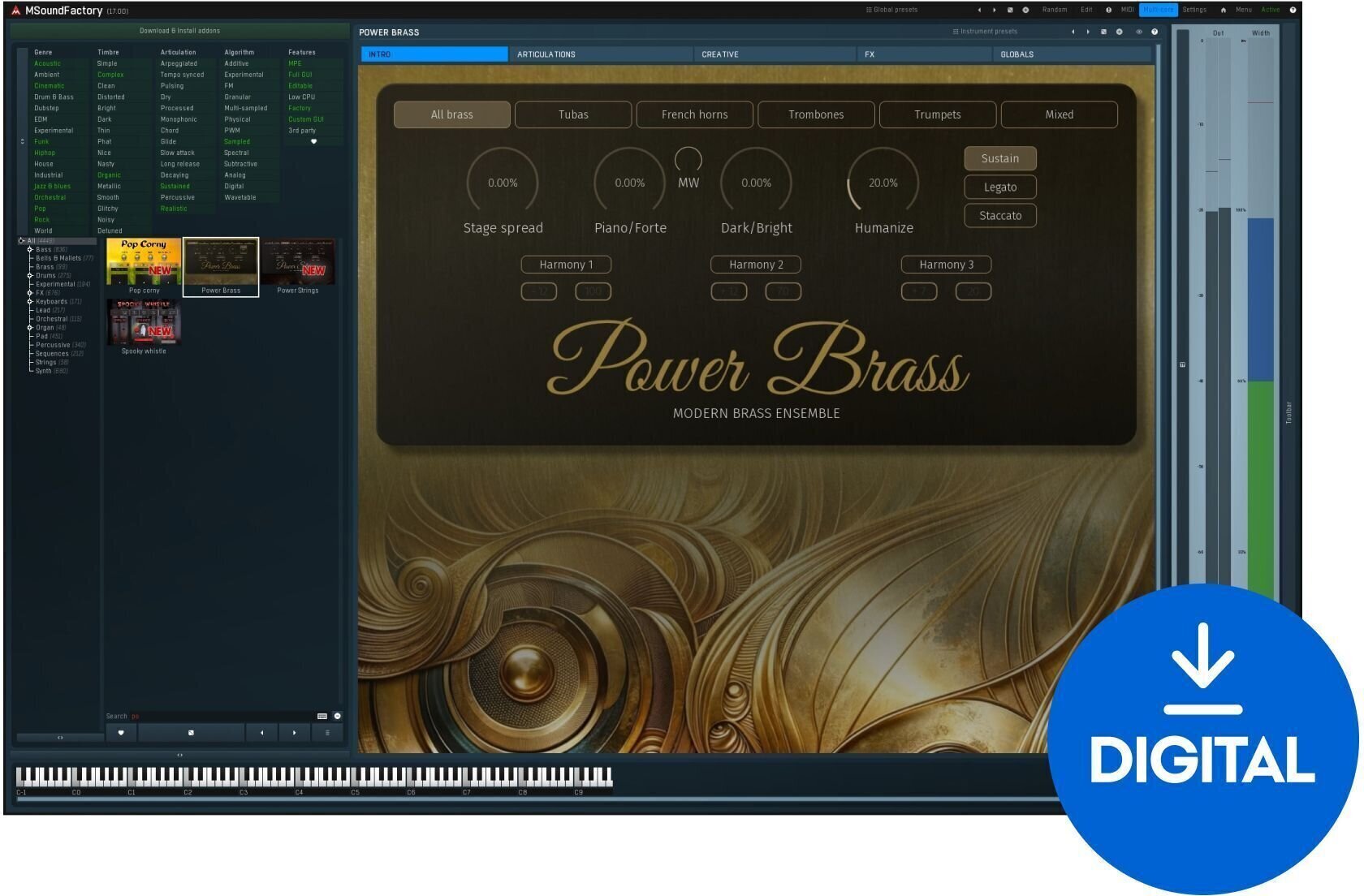Click the eye preview icon near instrument presets
Screen dimensions: 1364x896
tap(1139, 32)
